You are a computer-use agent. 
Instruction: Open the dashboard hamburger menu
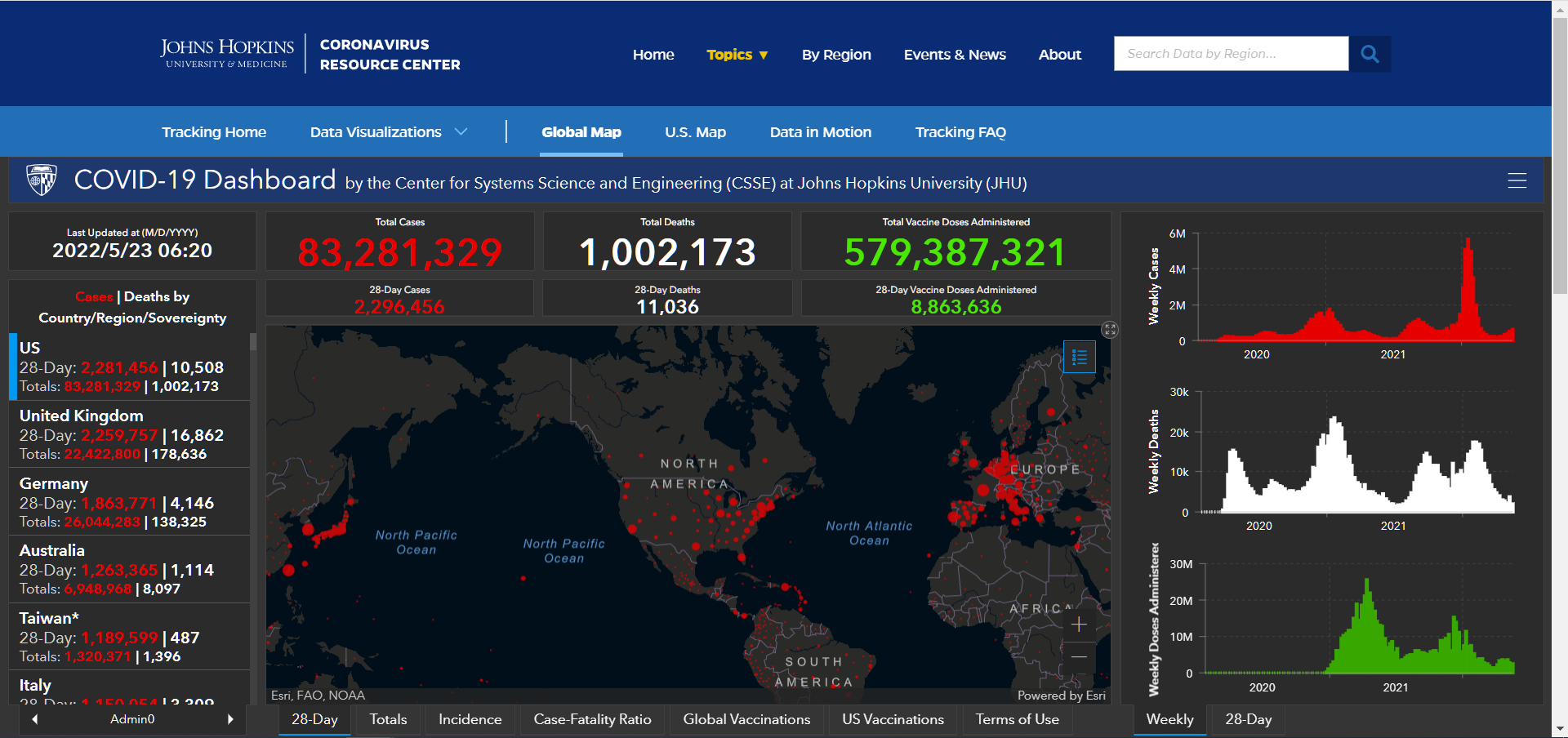[1517, 180]
